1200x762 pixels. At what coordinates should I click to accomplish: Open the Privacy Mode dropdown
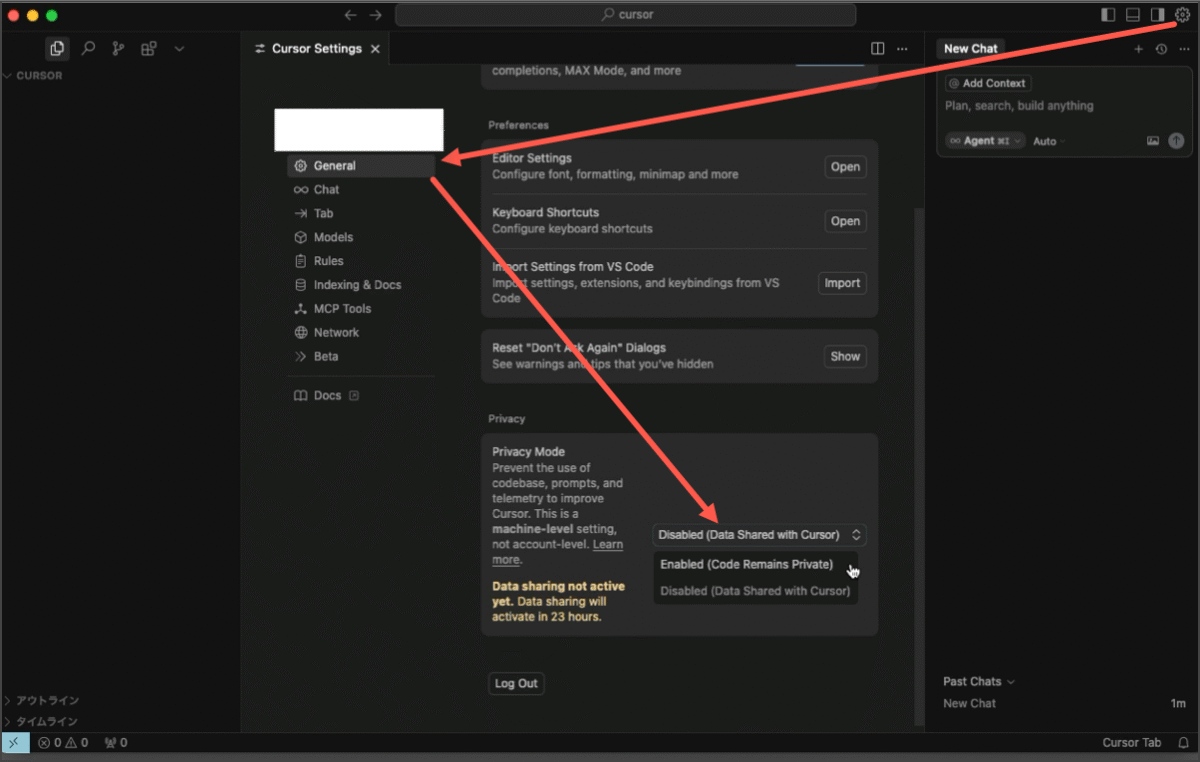click(759, 535)
